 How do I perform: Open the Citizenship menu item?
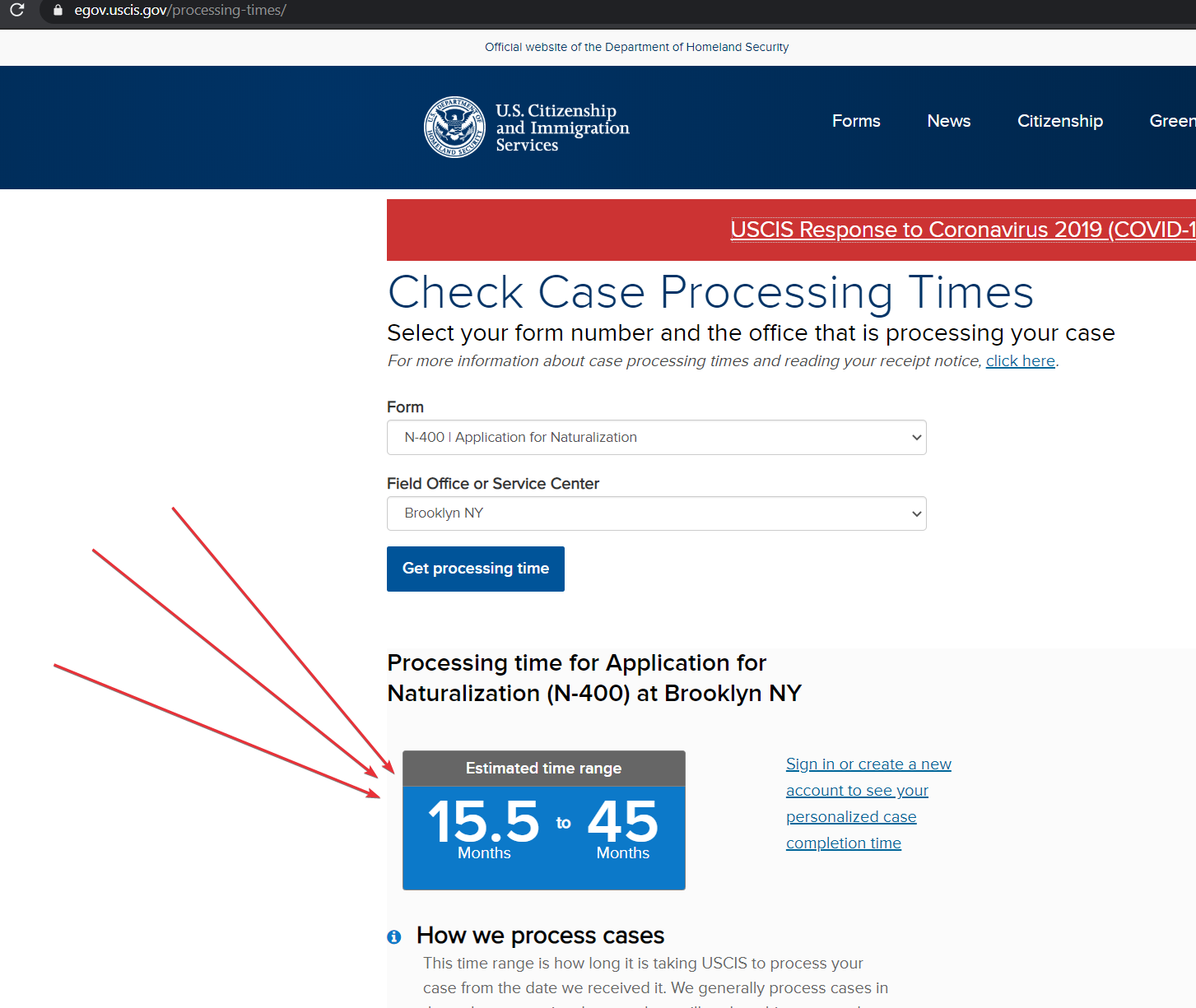click(1060, 121)
